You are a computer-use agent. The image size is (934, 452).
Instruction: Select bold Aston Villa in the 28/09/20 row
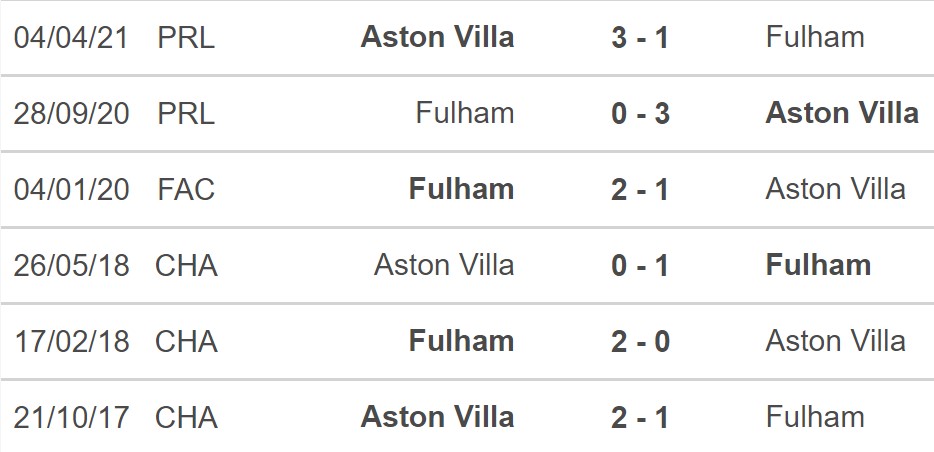(x=842, y=114)
